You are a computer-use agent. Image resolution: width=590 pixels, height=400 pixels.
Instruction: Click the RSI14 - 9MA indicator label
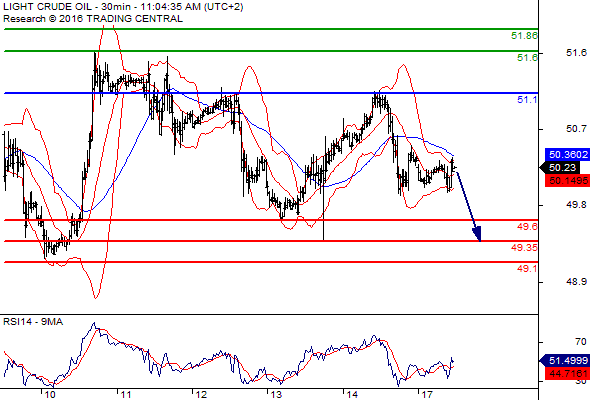[33, 322]
